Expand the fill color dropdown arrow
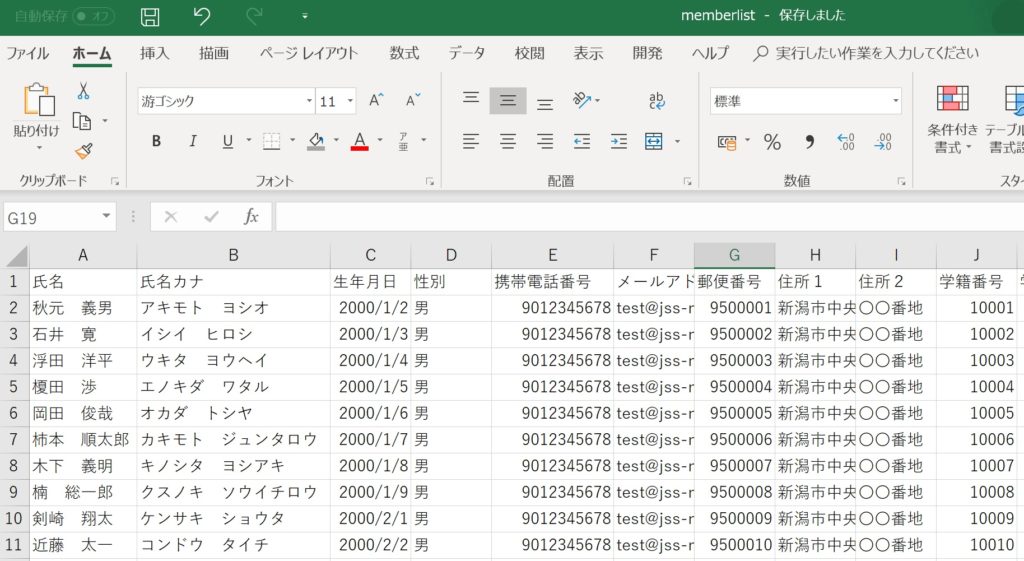The width and height of the screenshot is (1024, 561). tap(336, 140)
